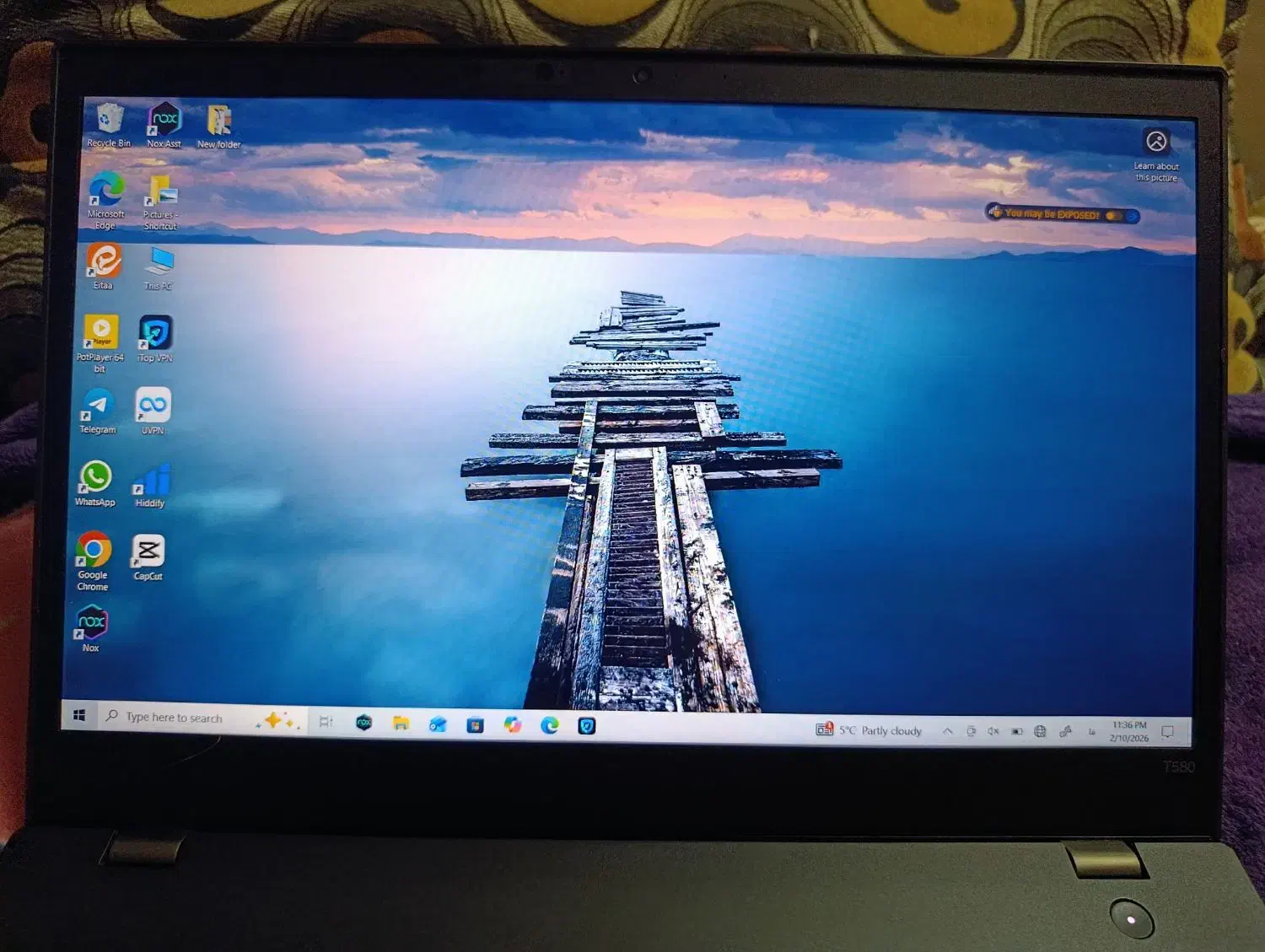1265x952 pixels.
Task: Click the PotPlayer 64 bit icon
Action: click(100, 335)
